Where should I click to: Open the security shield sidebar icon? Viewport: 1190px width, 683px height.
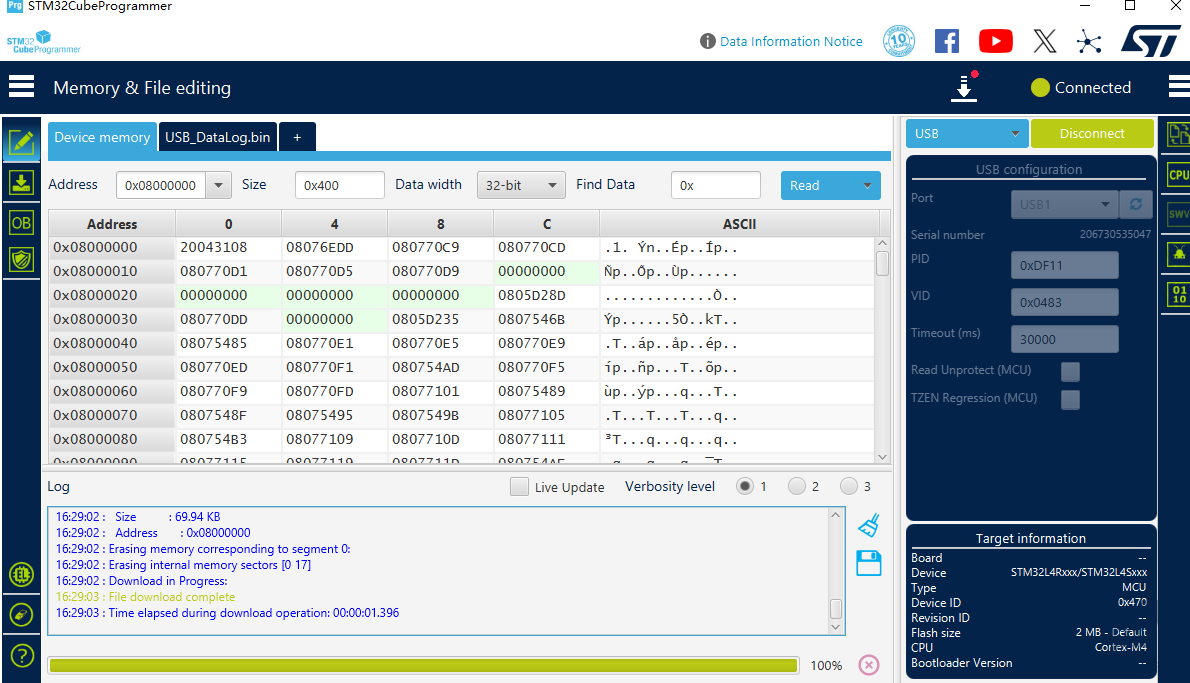(21, 260)
